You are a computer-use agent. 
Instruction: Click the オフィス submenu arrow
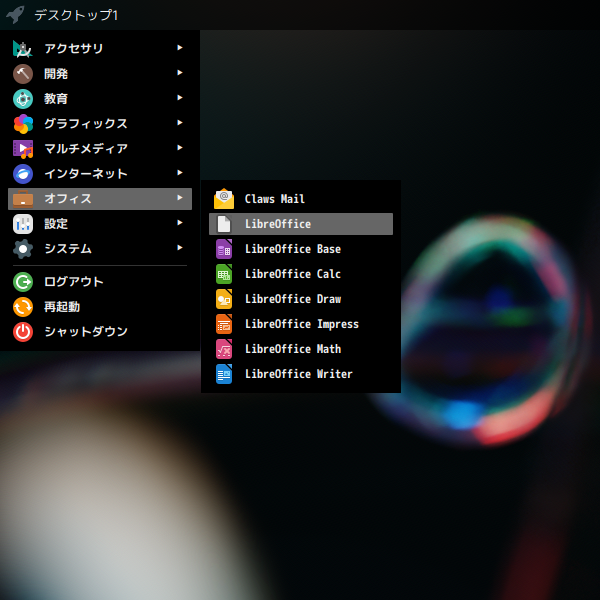tap(179, 197)
